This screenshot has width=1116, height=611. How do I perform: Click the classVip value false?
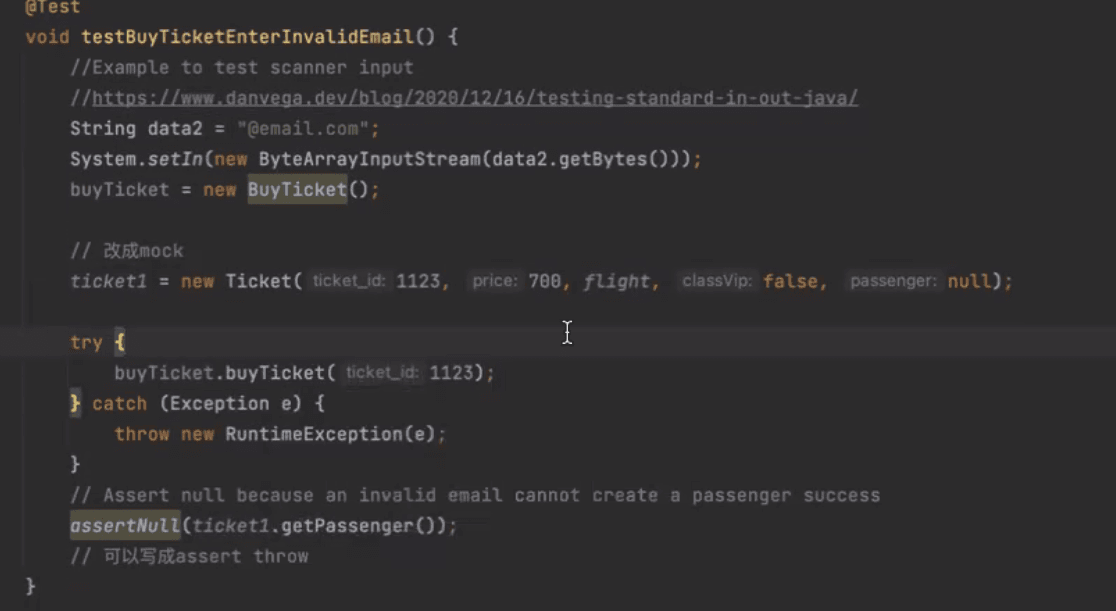pyautogui.click(x=790, y=281)
